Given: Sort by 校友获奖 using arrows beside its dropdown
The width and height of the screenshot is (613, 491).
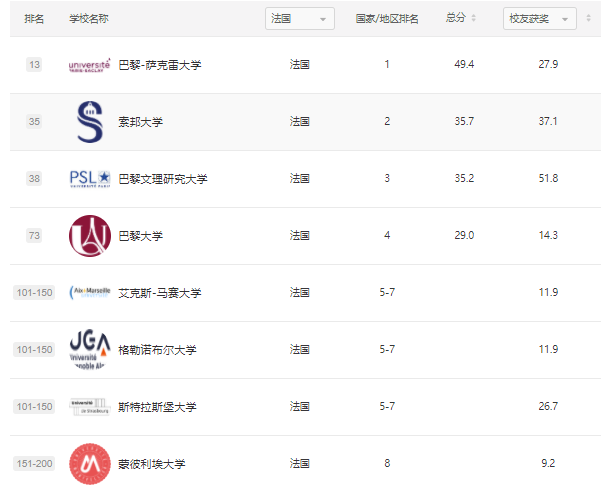Looking at the screenshot, I should [588, 18].
